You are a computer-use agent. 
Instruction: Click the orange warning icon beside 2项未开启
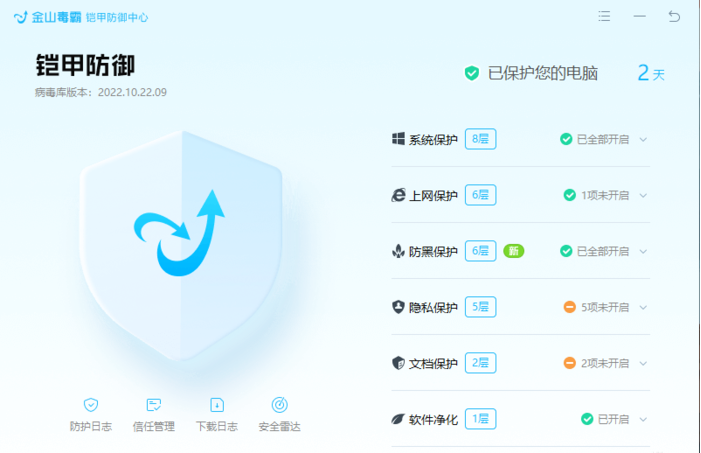(x=570, y=363)
